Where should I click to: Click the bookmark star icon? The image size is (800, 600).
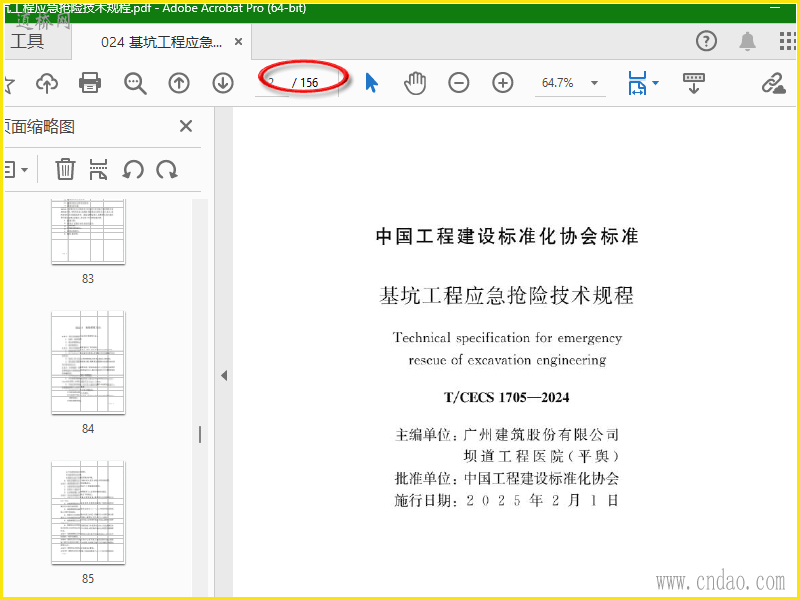click(9, 83)
